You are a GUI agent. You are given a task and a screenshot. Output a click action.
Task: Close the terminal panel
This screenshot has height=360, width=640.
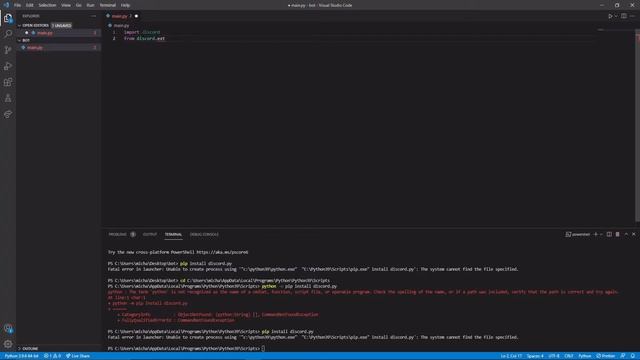(x=633, y=234)
